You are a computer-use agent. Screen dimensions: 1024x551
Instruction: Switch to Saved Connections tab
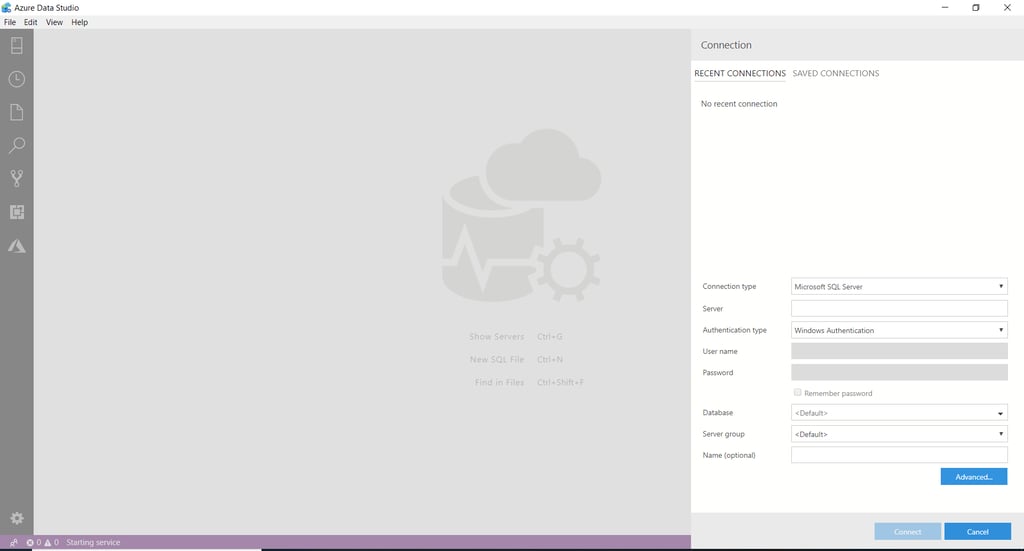pos(836,73)
